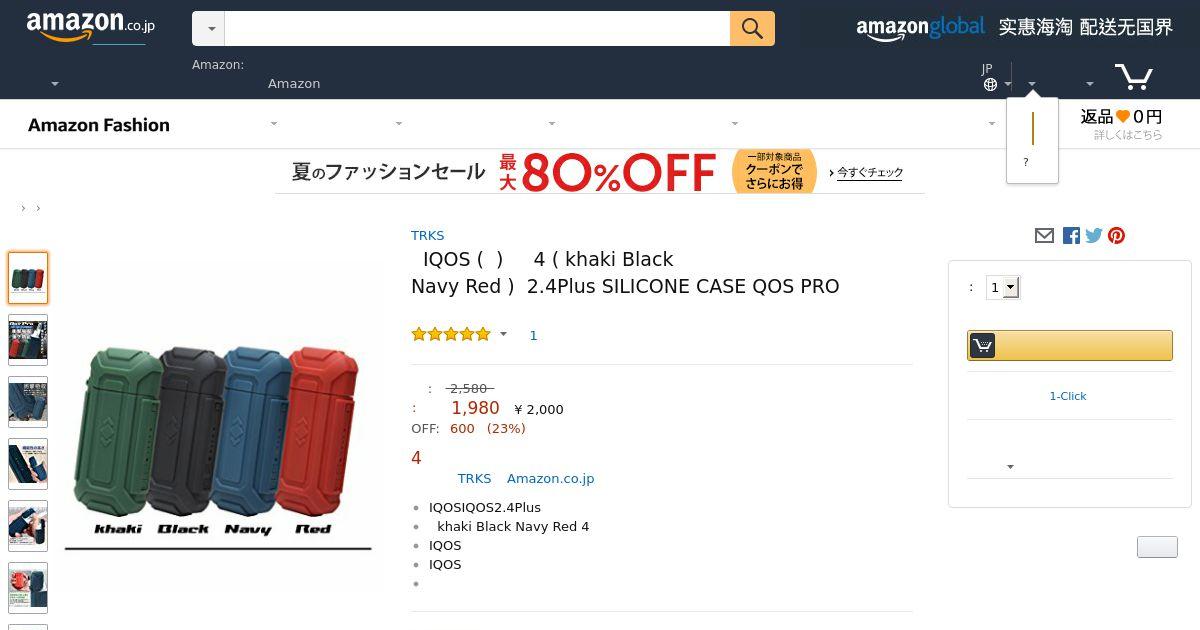
Task: Click the globe language icon
Action: [990, 85]
